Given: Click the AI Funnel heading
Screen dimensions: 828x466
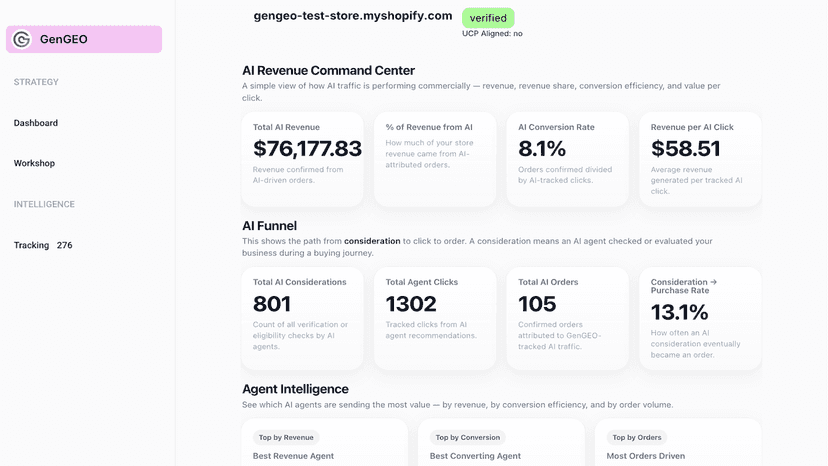Looking at the screenshot, I should click(269, 226).
